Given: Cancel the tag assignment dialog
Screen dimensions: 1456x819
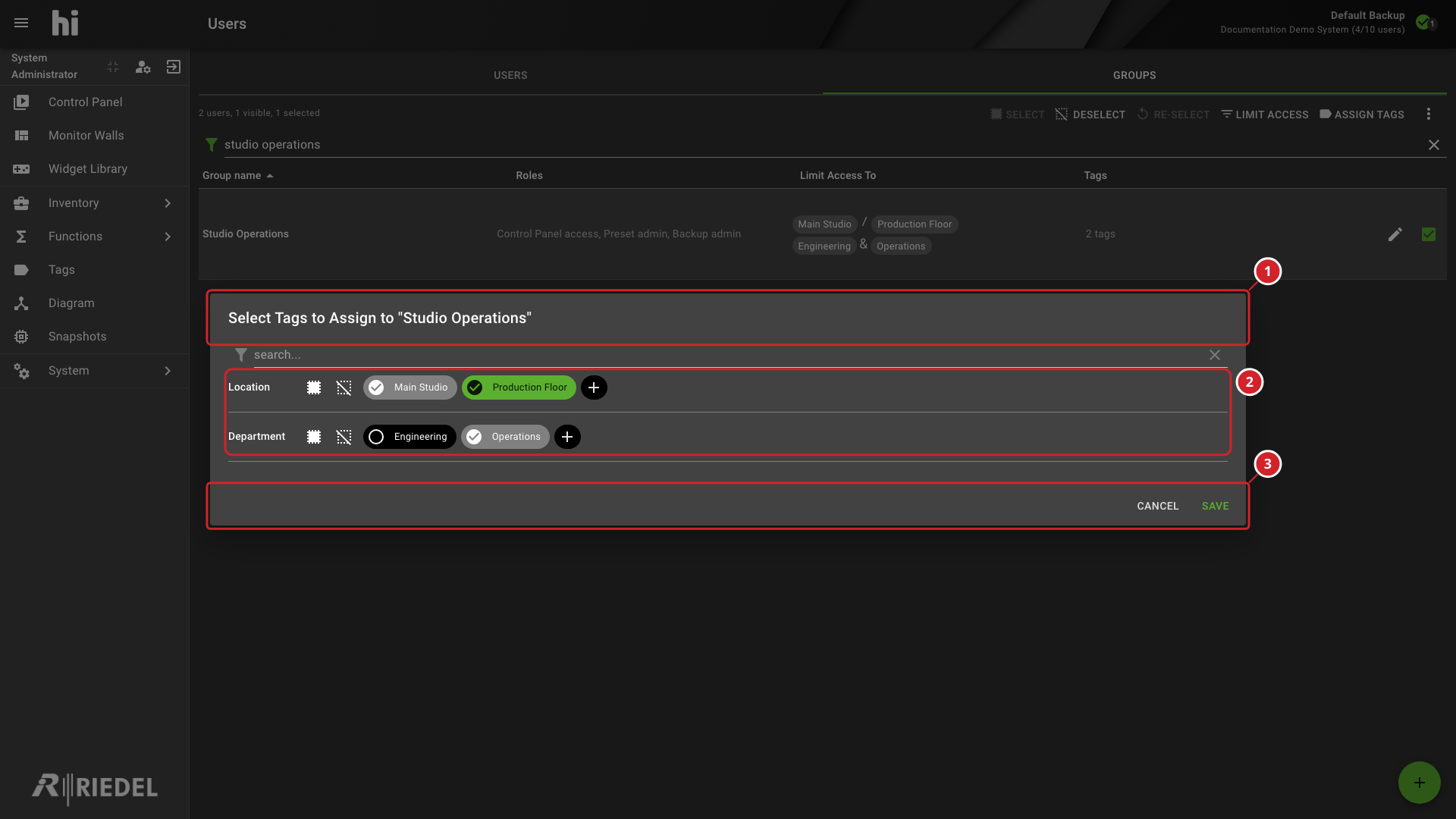Looking at the screenshot, I should (x=1157, y=506).
